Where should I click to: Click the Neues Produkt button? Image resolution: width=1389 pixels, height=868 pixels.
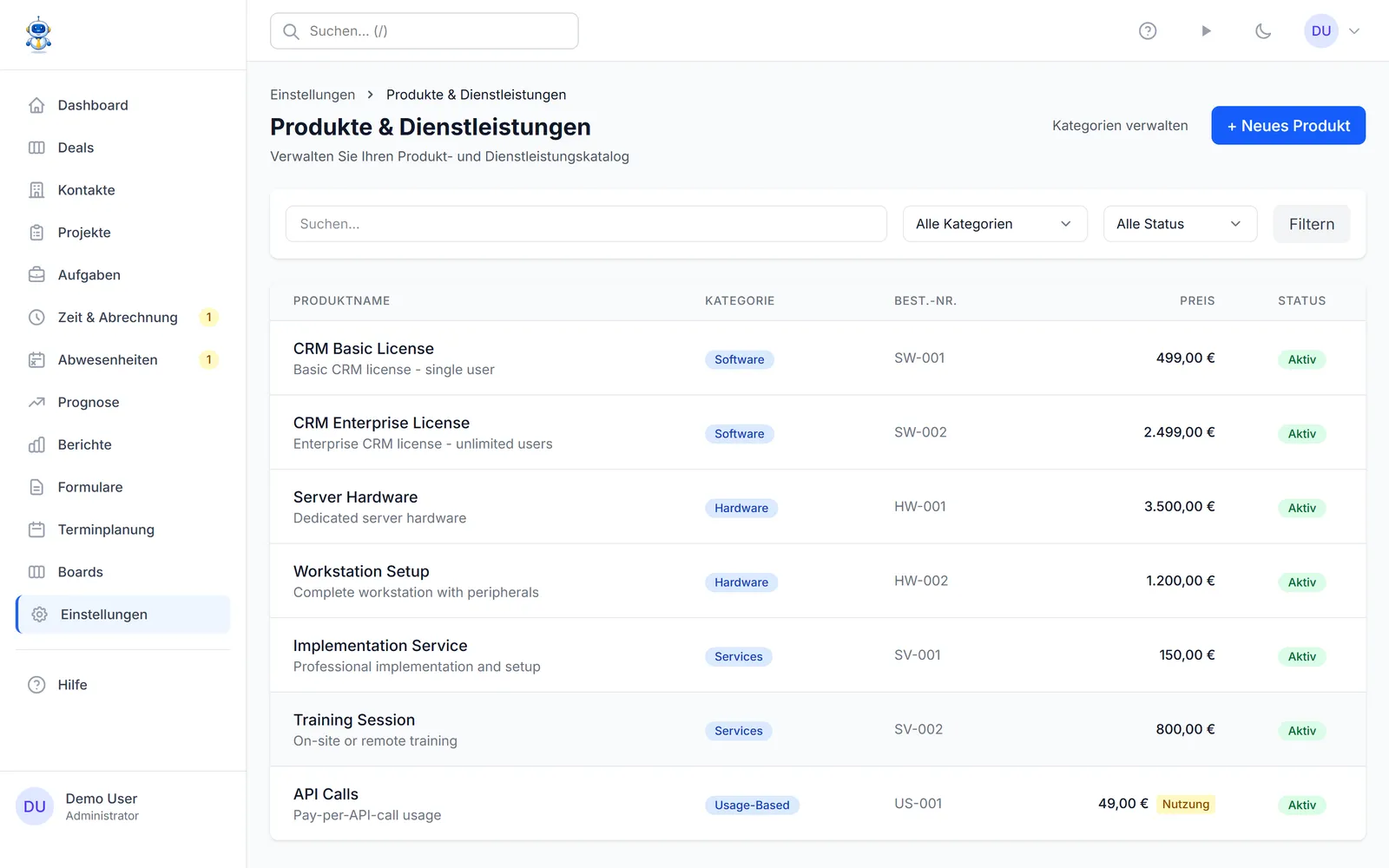click(x=1288, y=126)
